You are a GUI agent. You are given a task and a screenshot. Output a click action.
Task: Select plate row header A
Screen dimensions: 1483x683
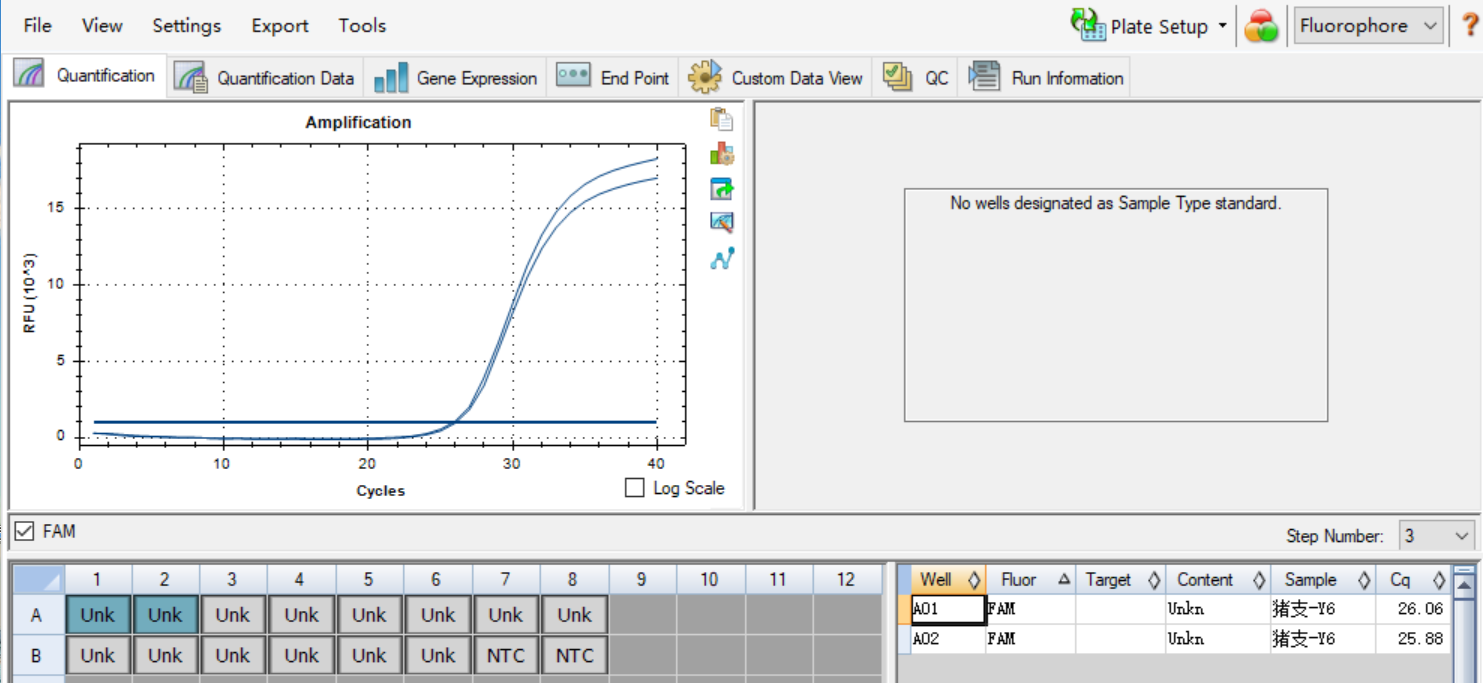36,615
